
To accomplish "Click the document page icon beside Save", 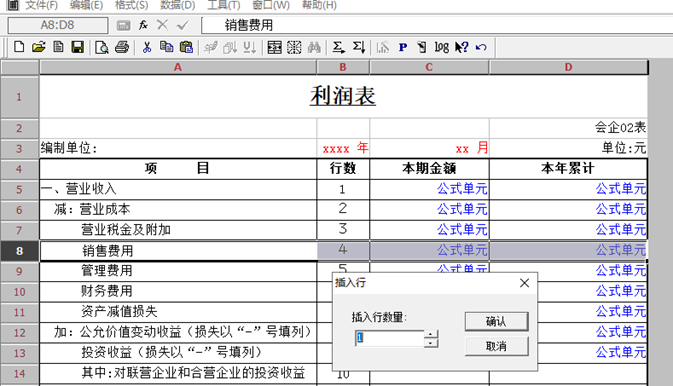I will point(58,47).
